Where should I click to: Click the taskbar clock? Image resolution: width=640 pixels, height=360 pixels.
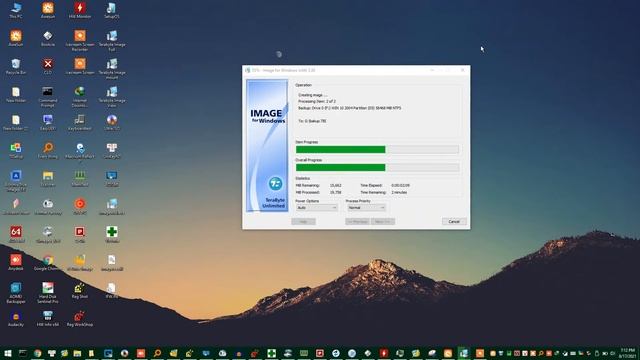[627, 353]
